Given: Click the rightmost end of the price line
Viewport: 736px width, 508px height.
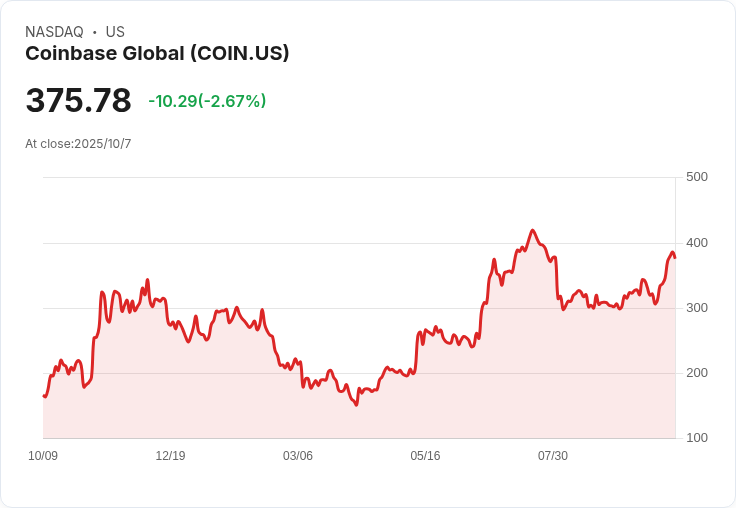Looking at the screenshot, I should click(675, 258).
